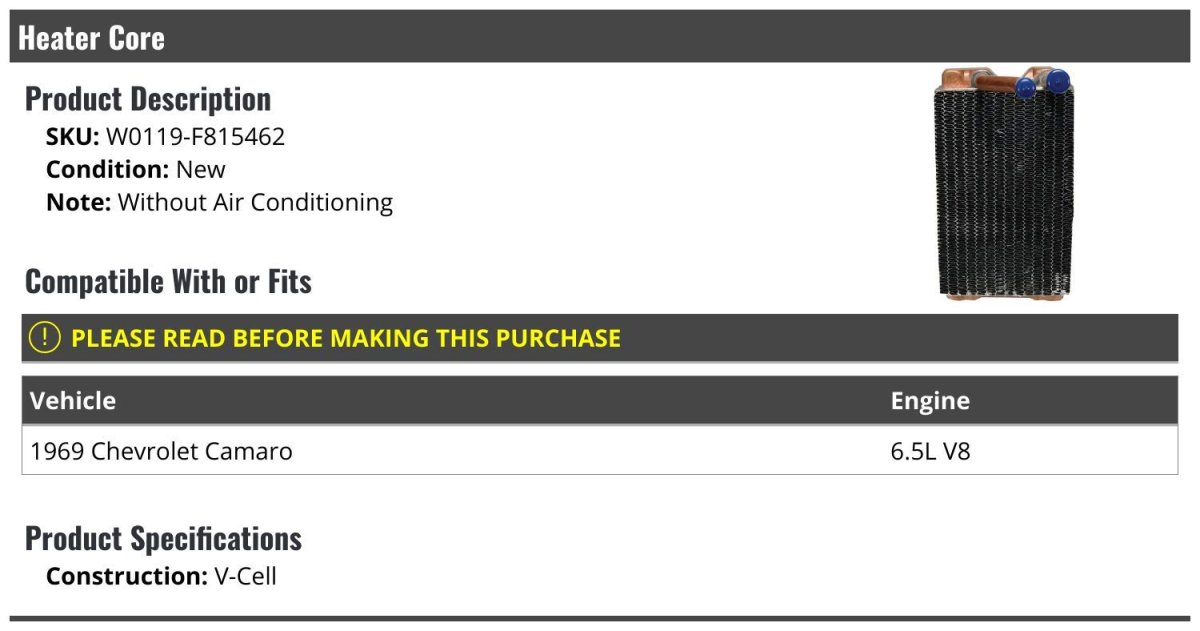Screen dimensions: 1200x631
Task: Click the V-Cell construction value
Action: coord(245,576)
